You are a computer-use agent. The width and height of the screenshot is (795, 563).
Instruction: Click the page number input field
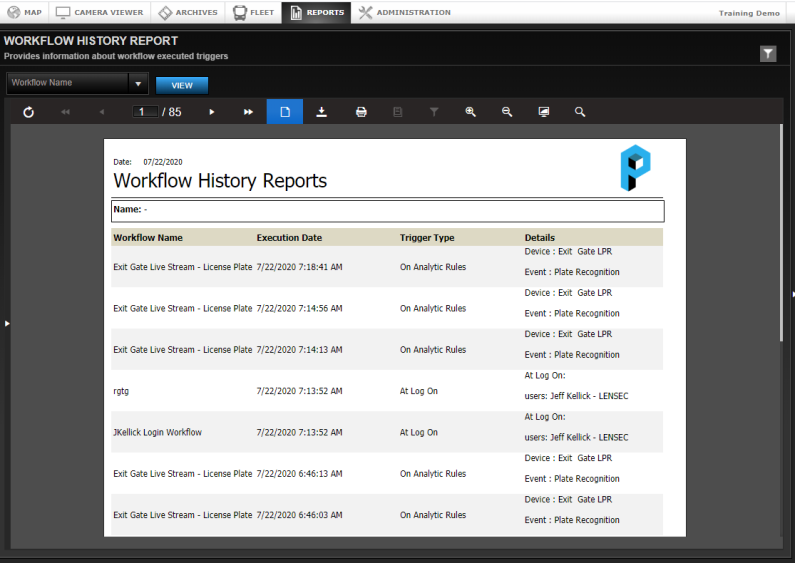[145, 112]
